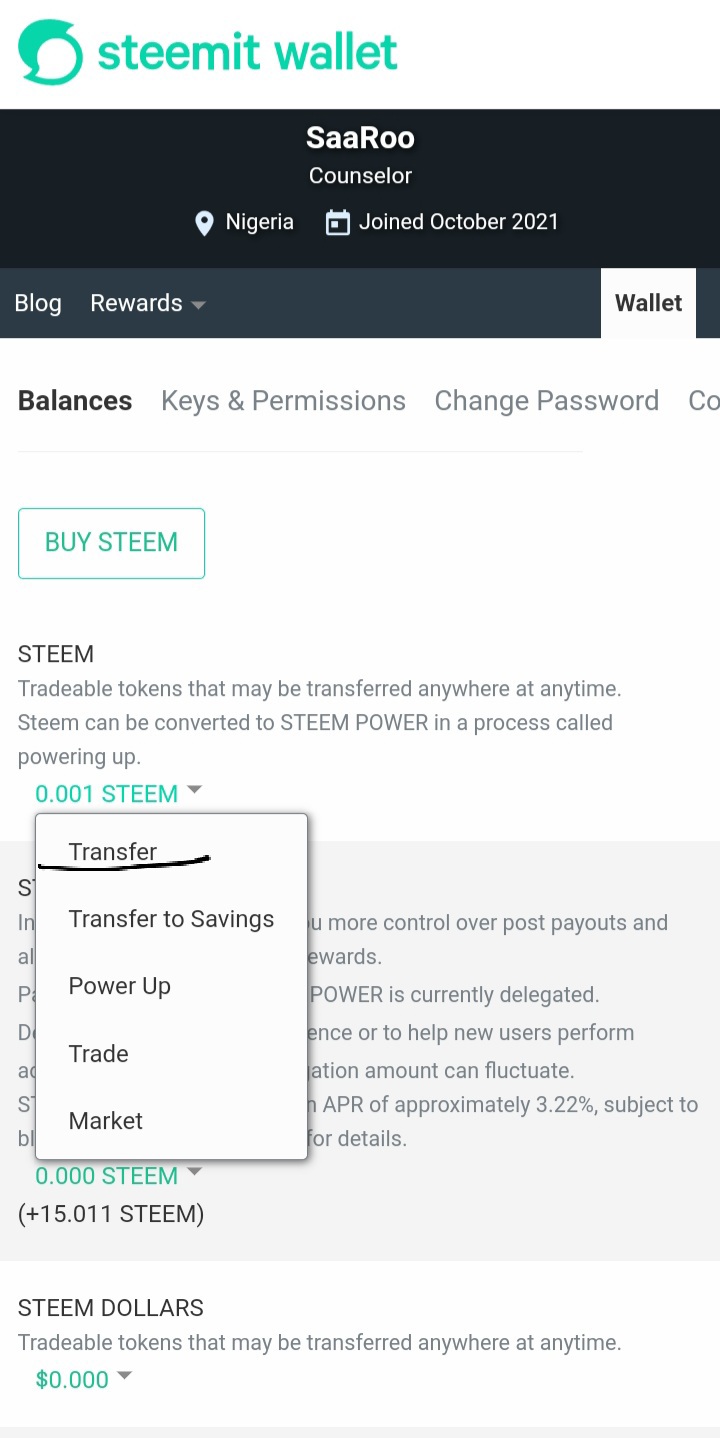This screenshot has height=1438, width=720.
Task: Open the Blog page
Action: 38,303
